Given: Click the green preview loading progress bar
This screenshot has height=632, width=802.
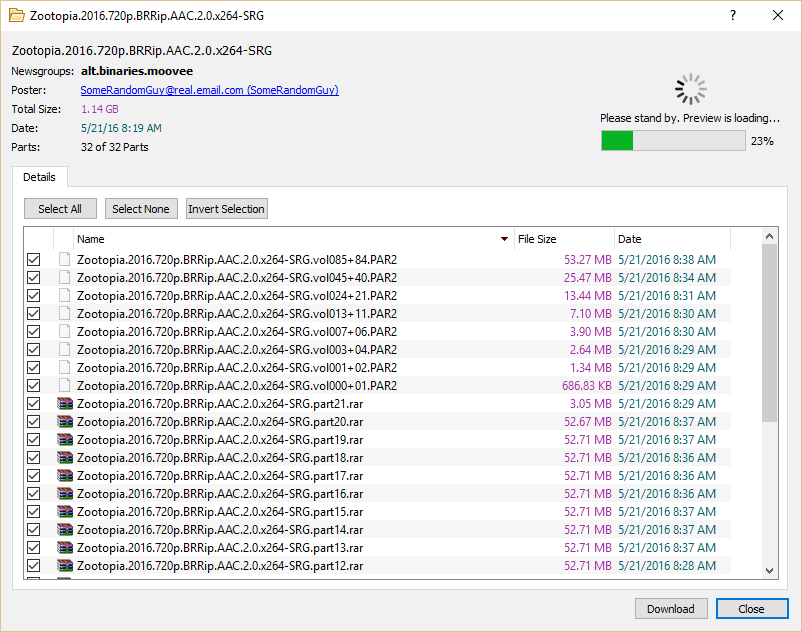Looking at the screenshot, I should [x=617, y=141].
